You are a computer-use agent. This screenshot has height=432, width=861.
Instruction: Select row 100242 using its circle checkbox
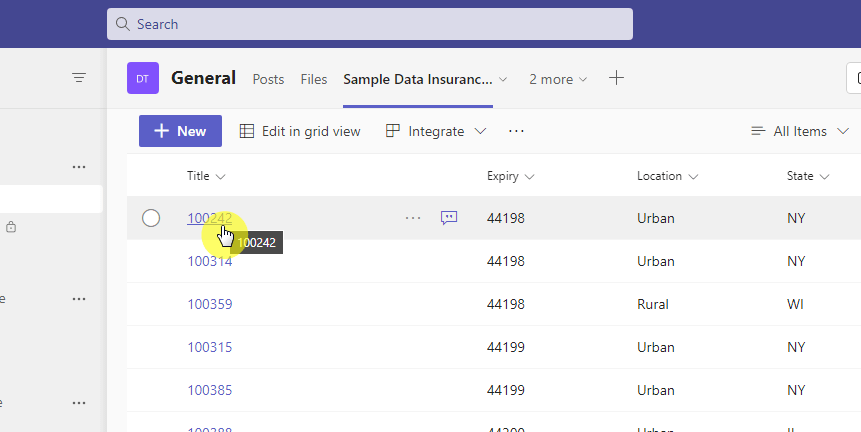[x=151, y=218]
